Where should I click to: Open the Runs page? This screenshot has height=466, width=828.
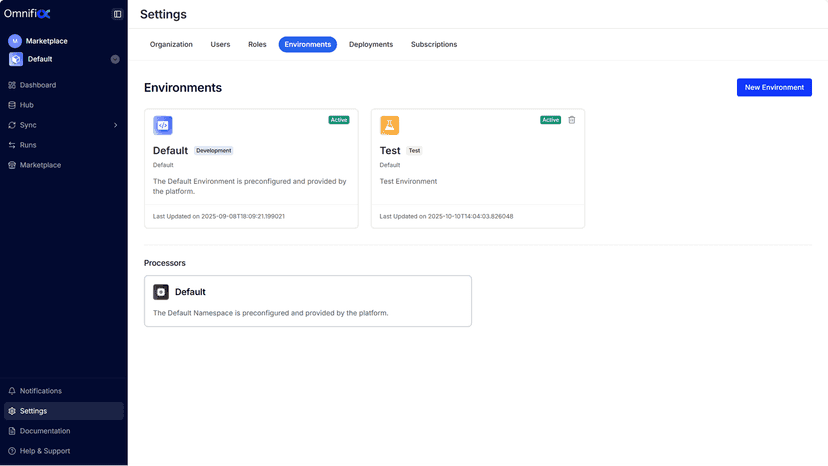tap(28, 145)
